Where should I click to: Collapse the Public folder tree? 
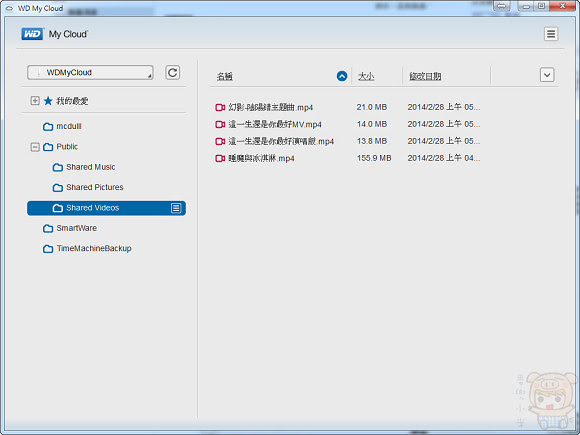pyautogui.click(x=35, y=147)
